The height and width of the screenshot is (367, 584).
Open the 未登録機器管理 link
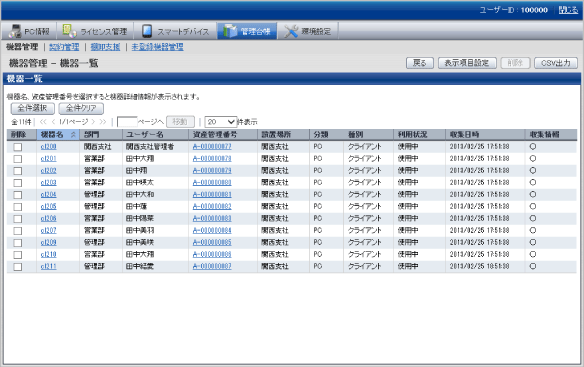tap(158, 47)
